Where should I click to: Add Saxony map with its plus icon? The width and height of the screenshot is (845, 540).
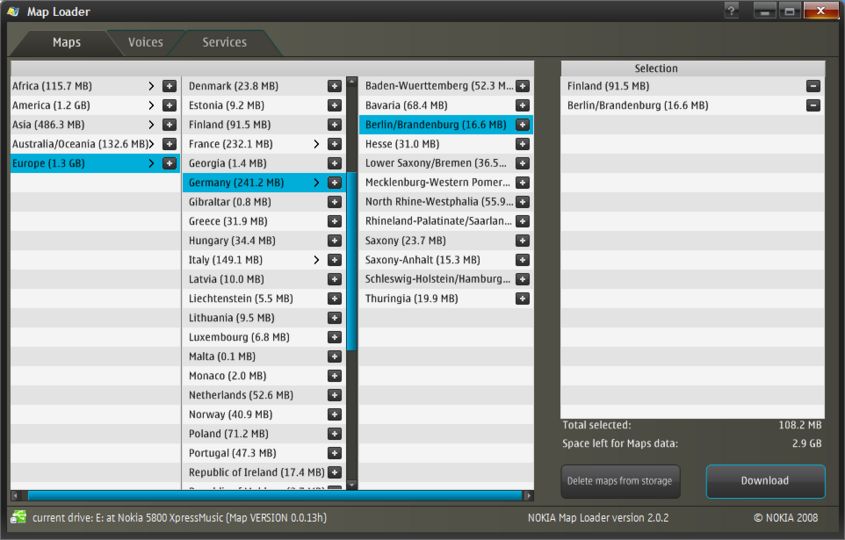pyautogui.click(x=522, y=241)
